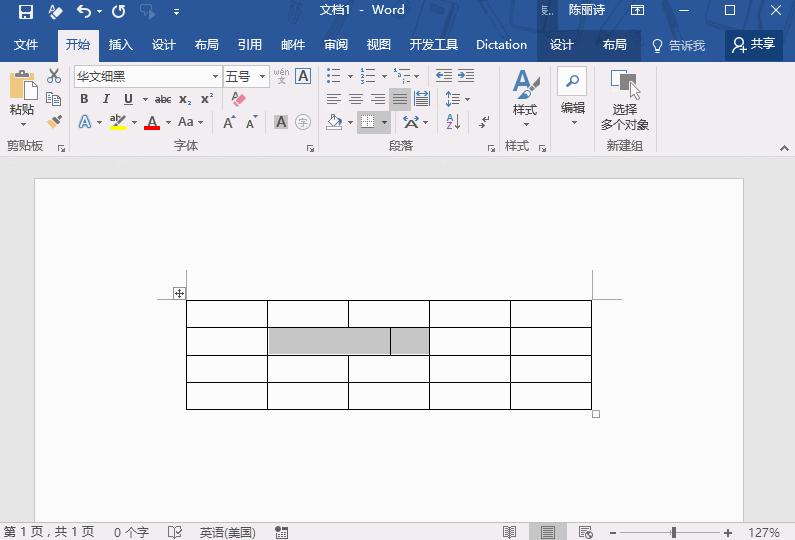The width and height of the screenshot is (795, 540).
Task: Click the table resize handle
Action: [596, 414]
